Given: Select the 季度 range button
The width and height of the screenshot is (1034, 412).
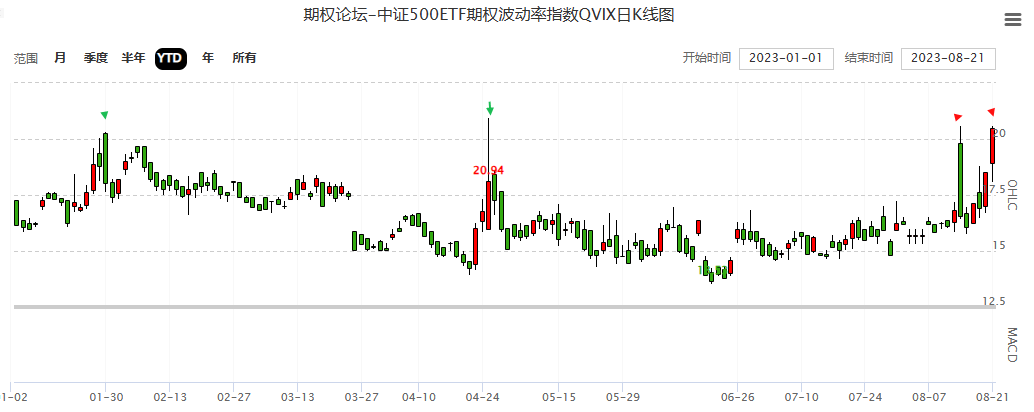Looking at the screenshot, I should pyautogui.click(x=96, y=58).
